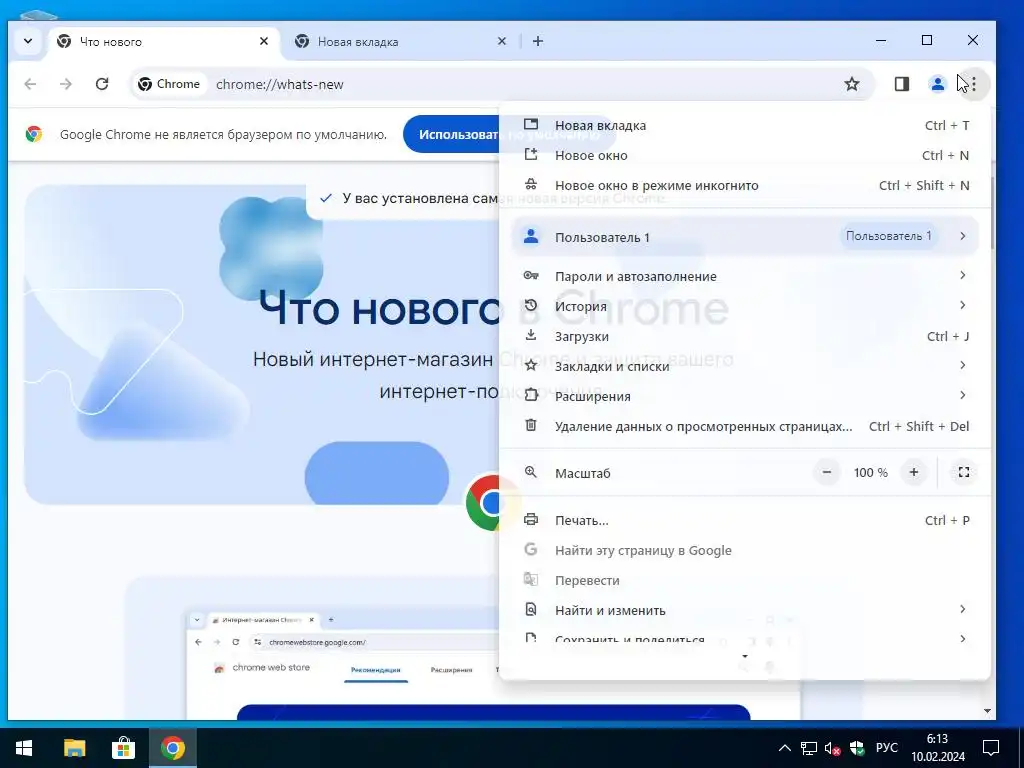1024x768 pixels.
Task: Click the key icon beside passwords
Action: click(531, 275)
